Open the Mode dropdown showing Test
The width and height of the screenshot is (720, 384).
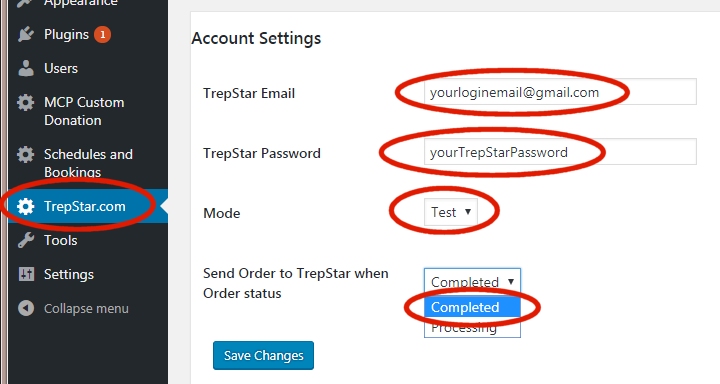tap(450, 212)
